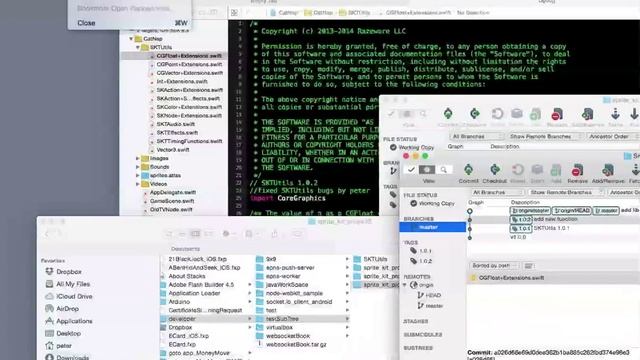Collapse the SKTUtils folder in Xcode navigator
The height and width of the screenshot is (360, 640).
pyautogui.click(x=138, y=47)
